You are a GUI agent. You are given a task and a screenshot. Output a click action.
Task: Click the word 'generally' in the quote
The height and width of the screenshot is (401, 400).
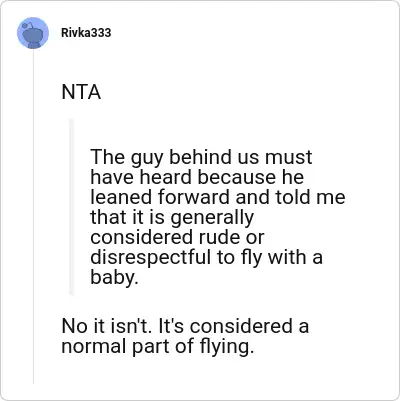212,219
